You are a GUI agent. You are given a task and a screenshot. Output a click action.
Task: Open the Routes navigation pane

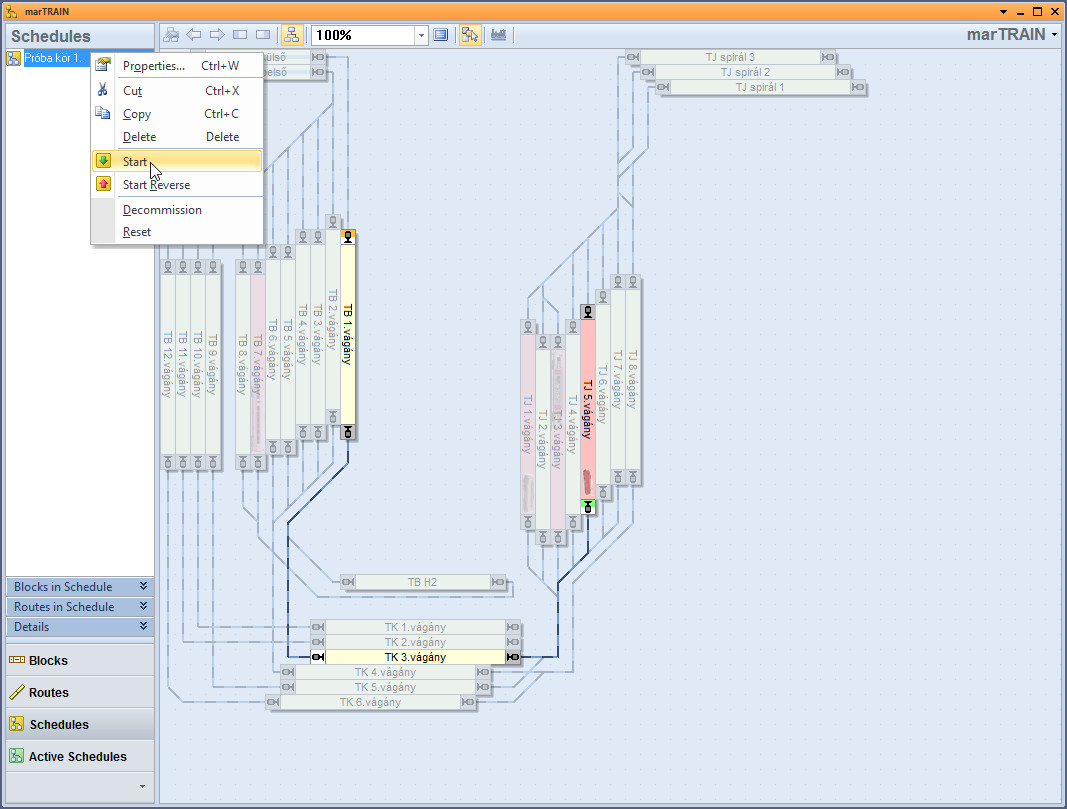(48, 693)
